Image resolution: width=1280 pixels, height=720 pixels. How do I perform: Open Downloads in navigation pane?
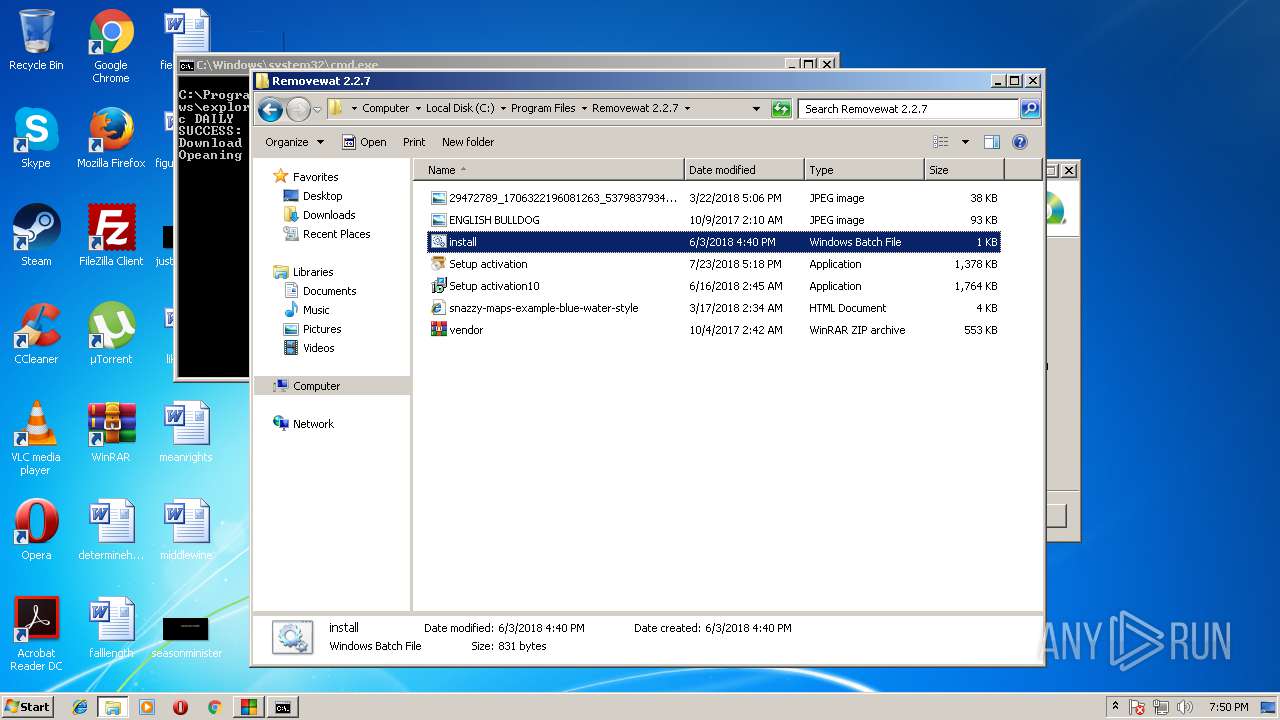pos(329,215)
